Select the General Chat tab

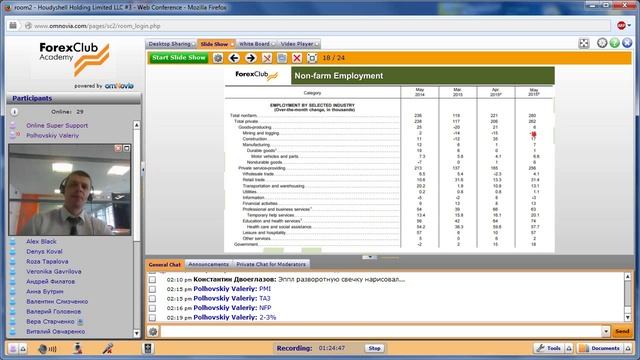pyautogui.click(x=164, y=264)
